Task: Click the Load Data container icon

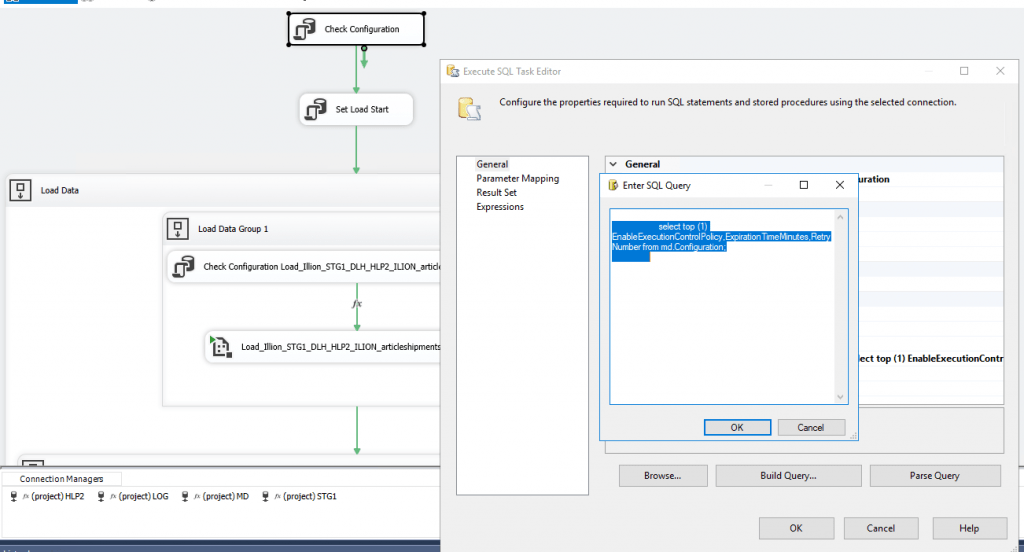Action: pos(20,189)
